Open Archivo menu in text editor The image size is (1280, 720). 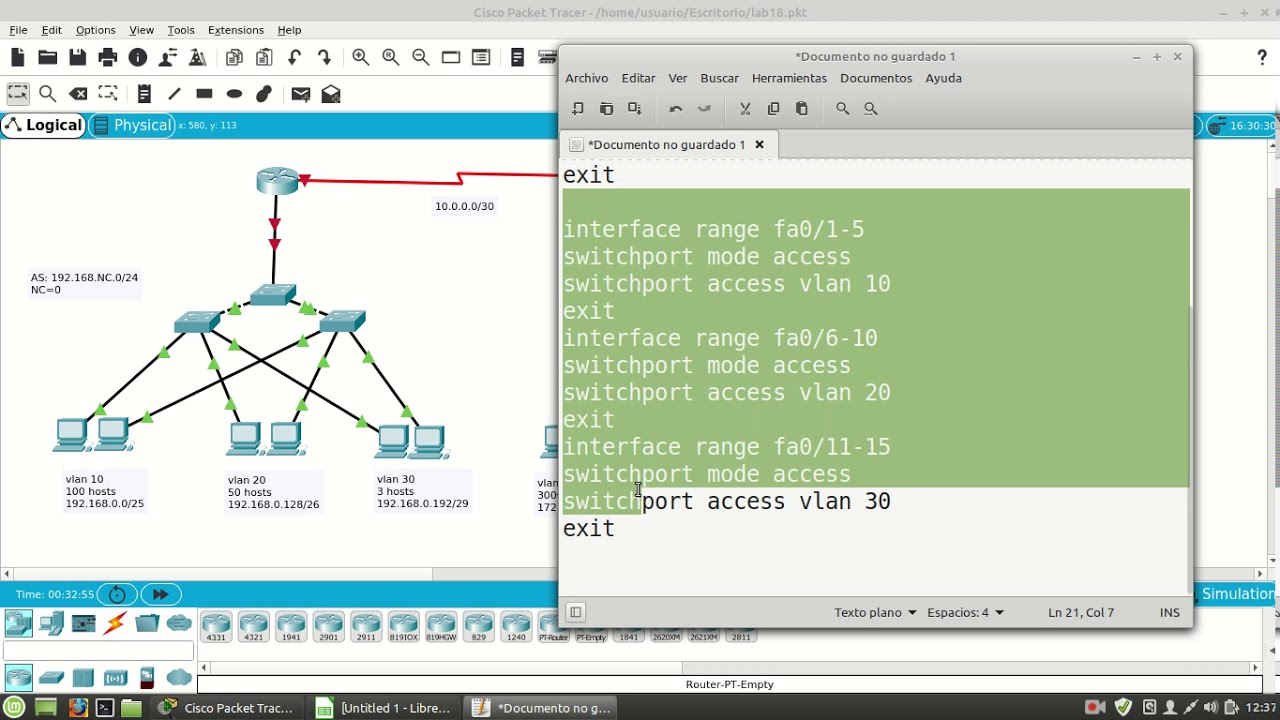pos(586,78)
